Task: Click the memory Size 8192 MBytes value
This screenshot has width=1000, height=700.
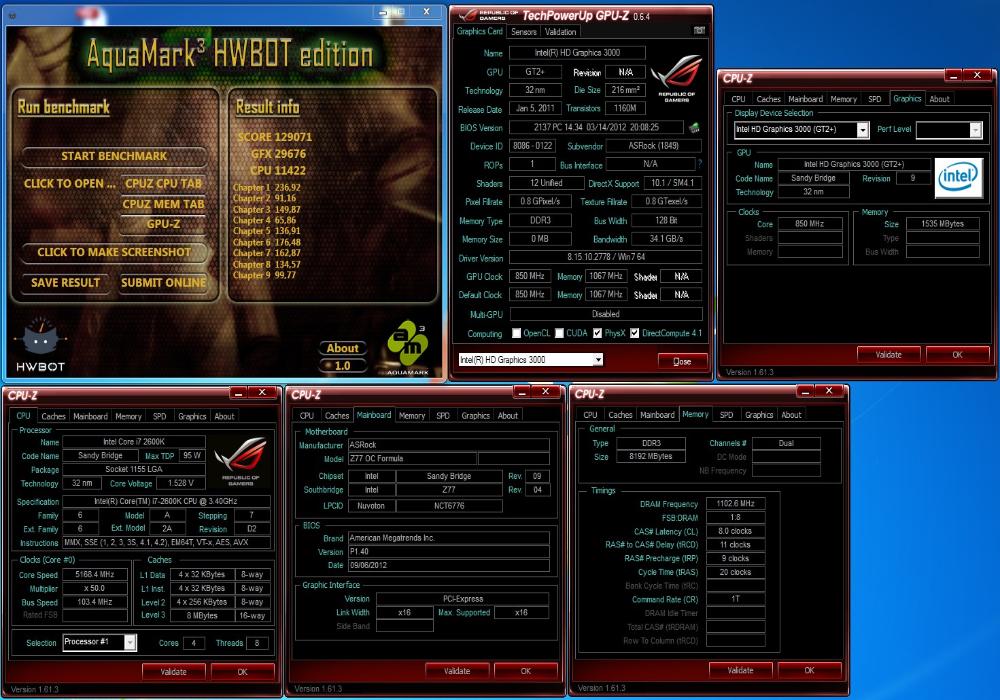Action: [651, 456]
